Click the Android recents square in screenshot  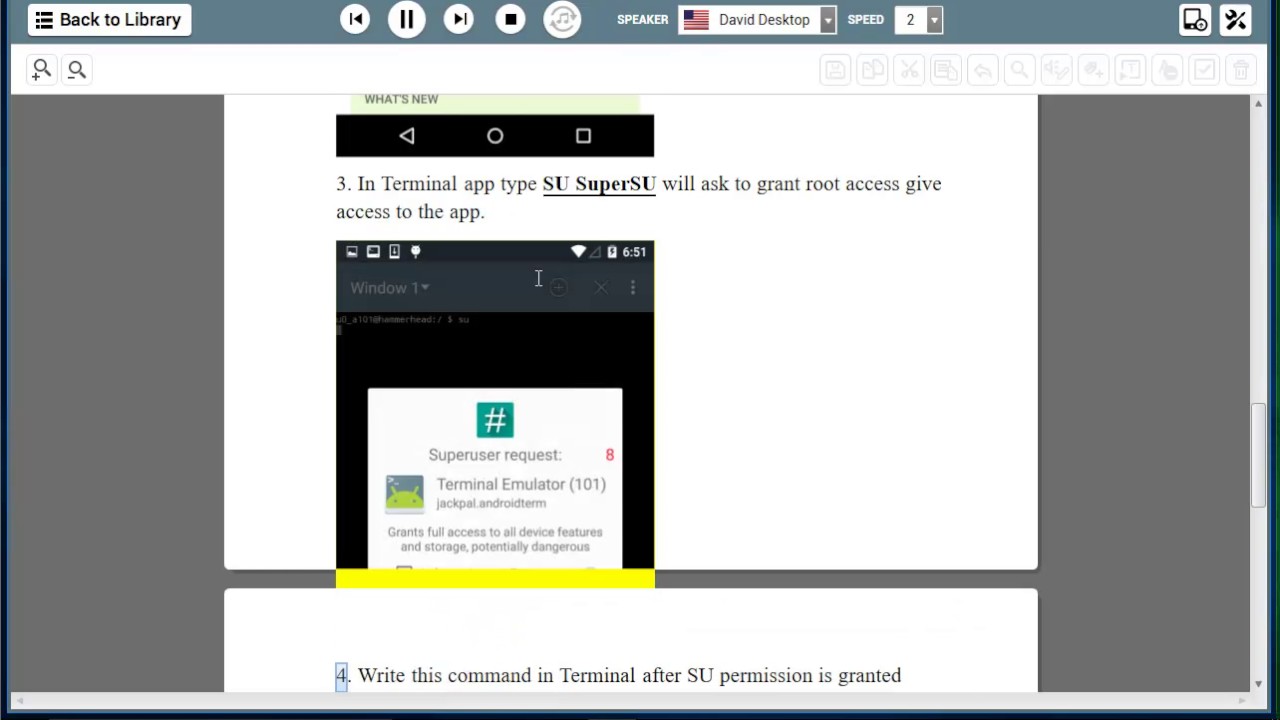coord(584,136)
